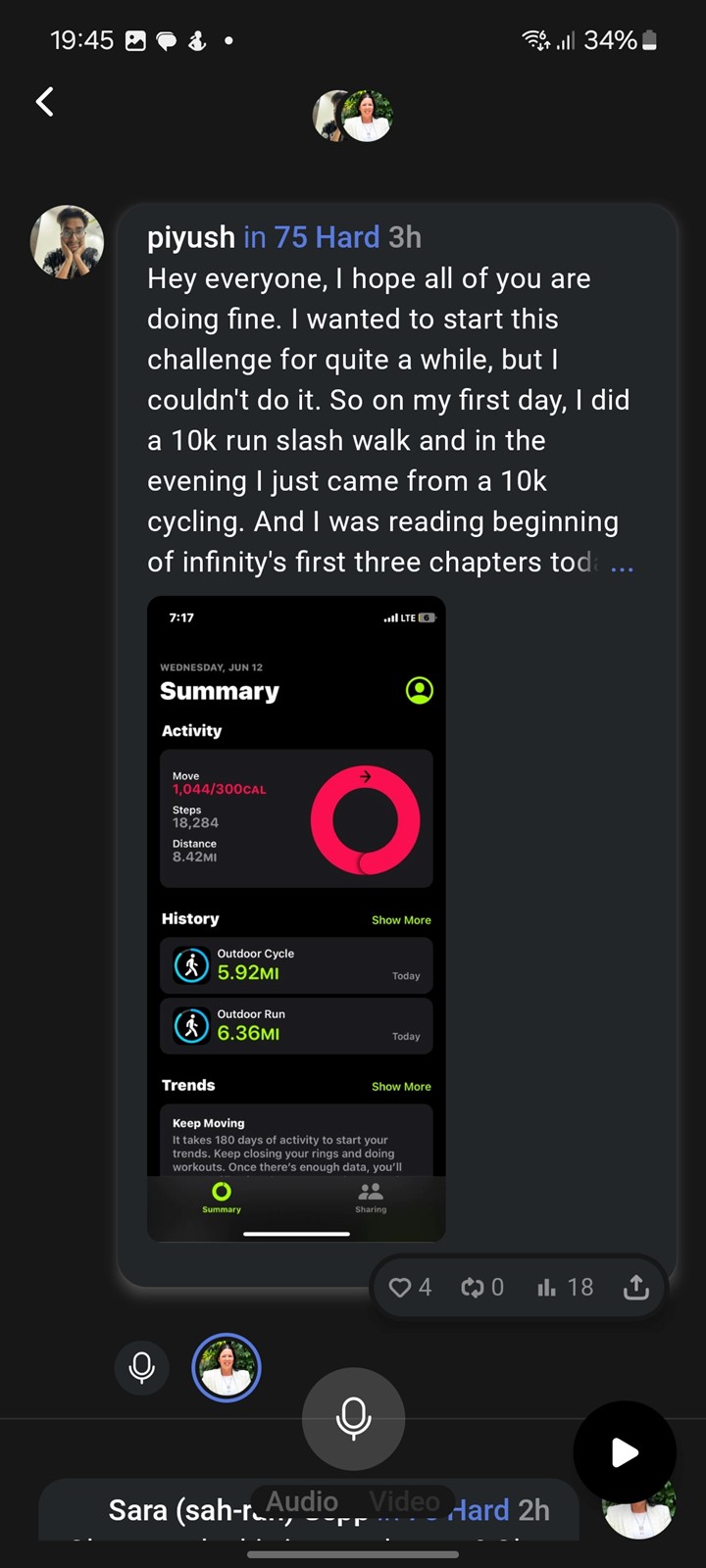Screen dimensions: 706x1568
Task: Start recording with large microphone button
Action: tap(353, 1418)
